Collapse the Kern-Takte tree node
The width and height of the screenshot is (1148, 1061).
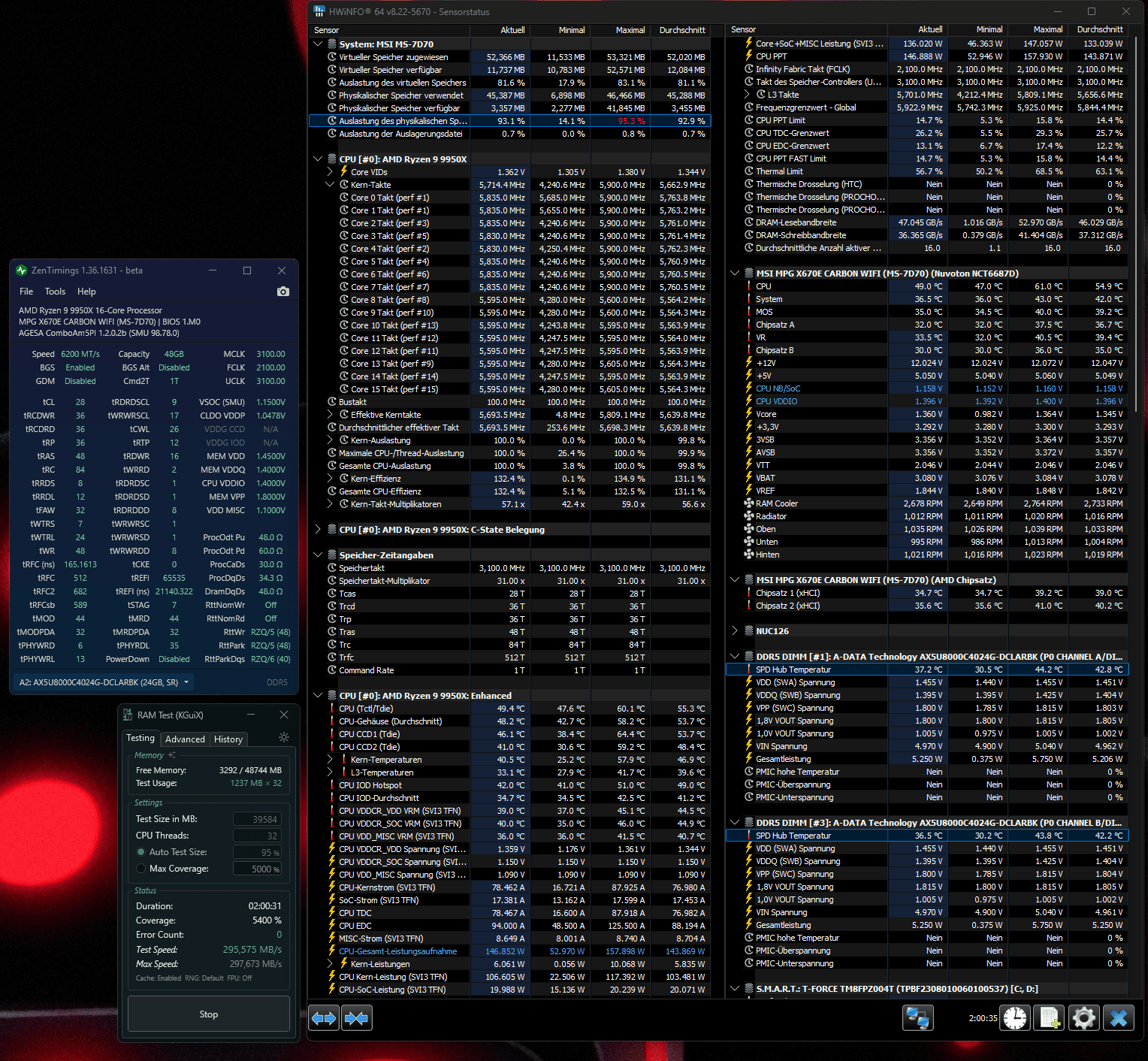click(x=330, y=185)
